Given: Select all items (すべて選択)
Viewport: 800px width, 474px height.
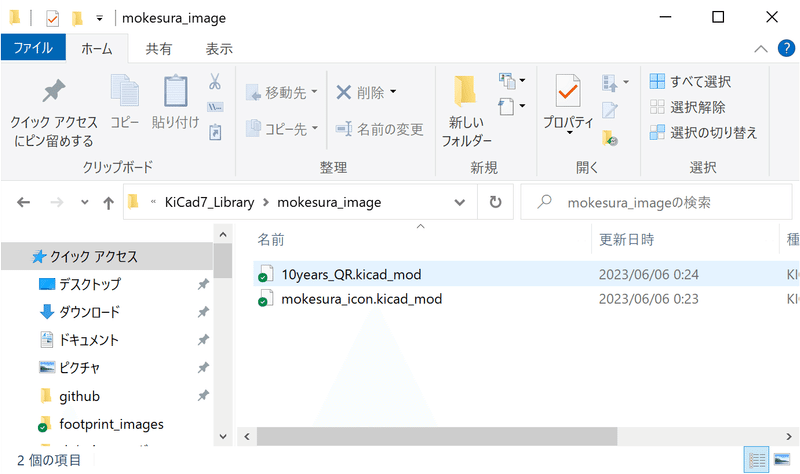Looking at the screenshot, I should pos(690,81).
